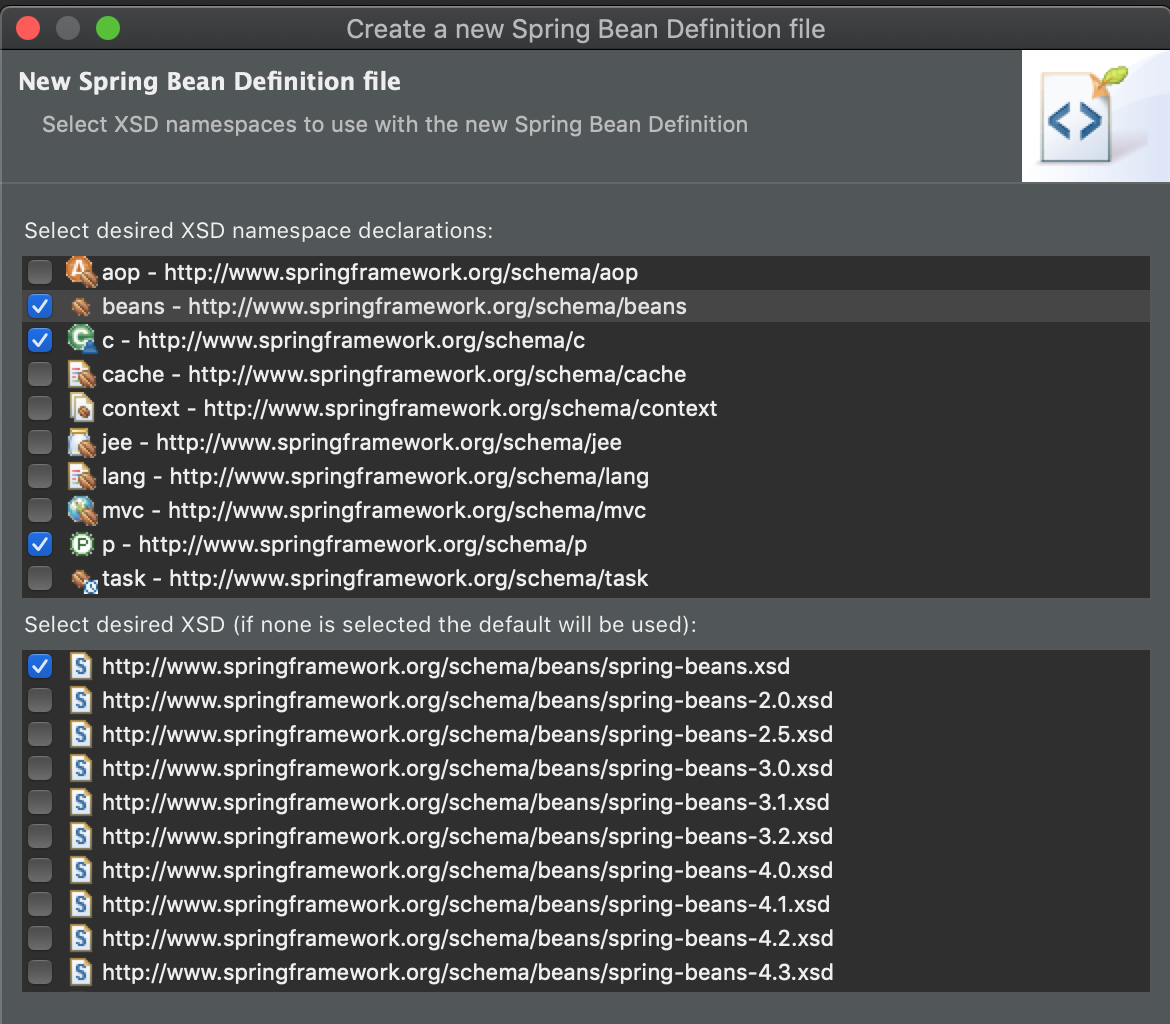Tick the jee namespace checkbox
Image resolution: width=1170 pixels, height=1024 pixels.
tap(40, 443)
